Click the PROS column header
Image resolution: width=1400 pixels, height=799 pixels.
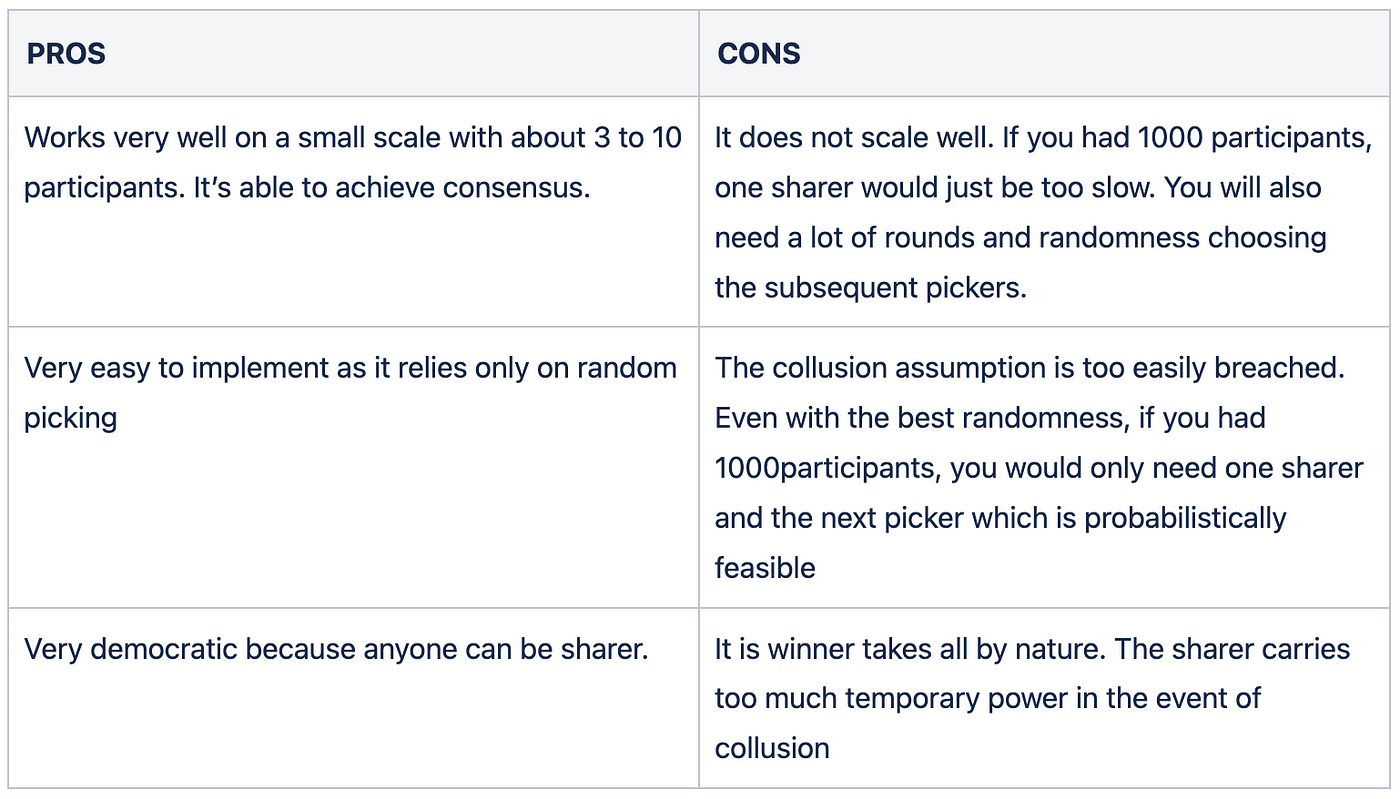click(x=66, y=54)
